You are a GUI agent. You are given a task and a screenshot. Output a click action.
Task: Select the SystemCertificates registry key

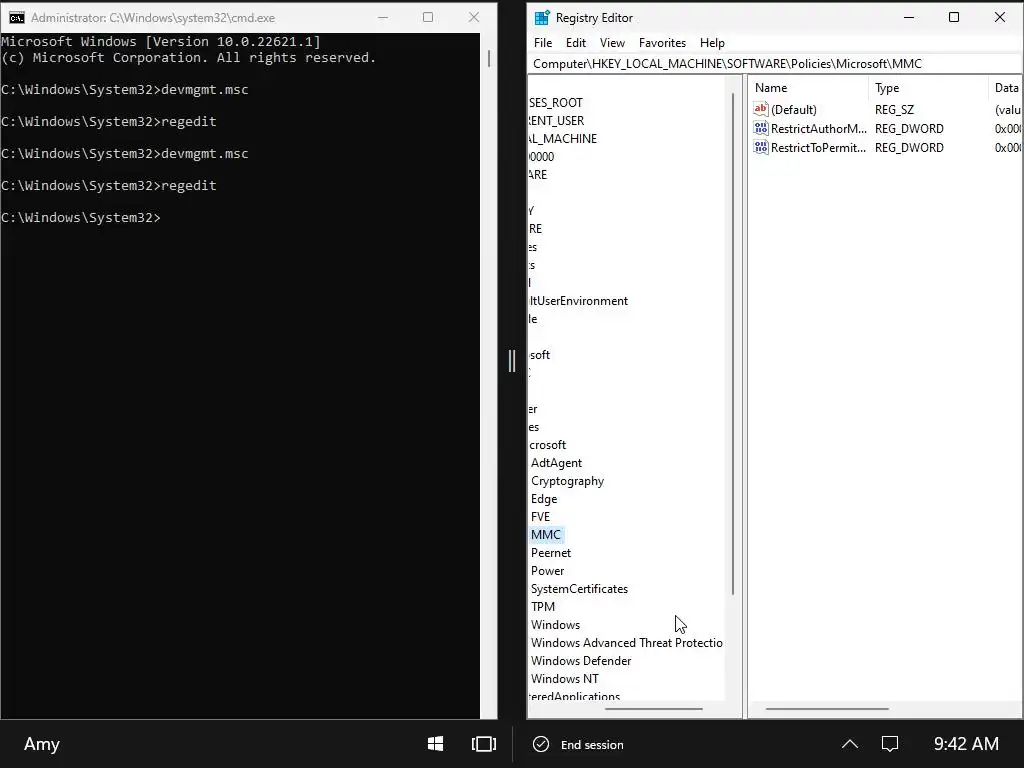(x=579, y=589)
